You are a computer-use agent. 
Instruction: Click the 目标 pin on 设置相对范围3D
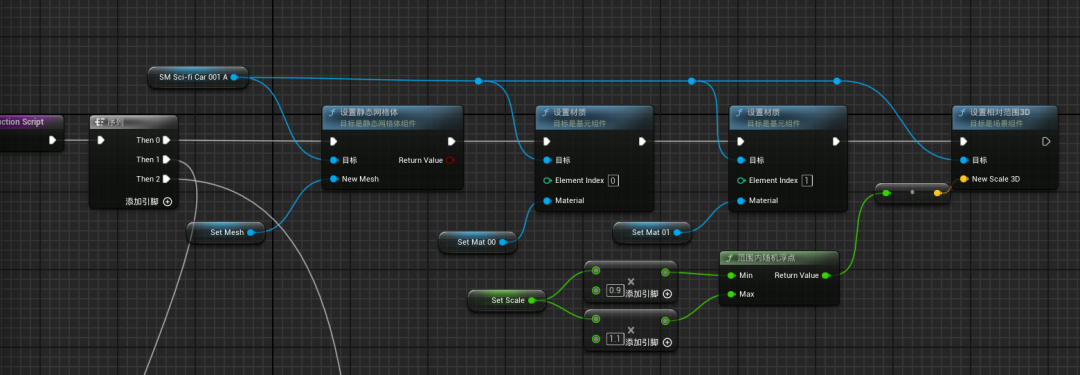coord(964,160)
